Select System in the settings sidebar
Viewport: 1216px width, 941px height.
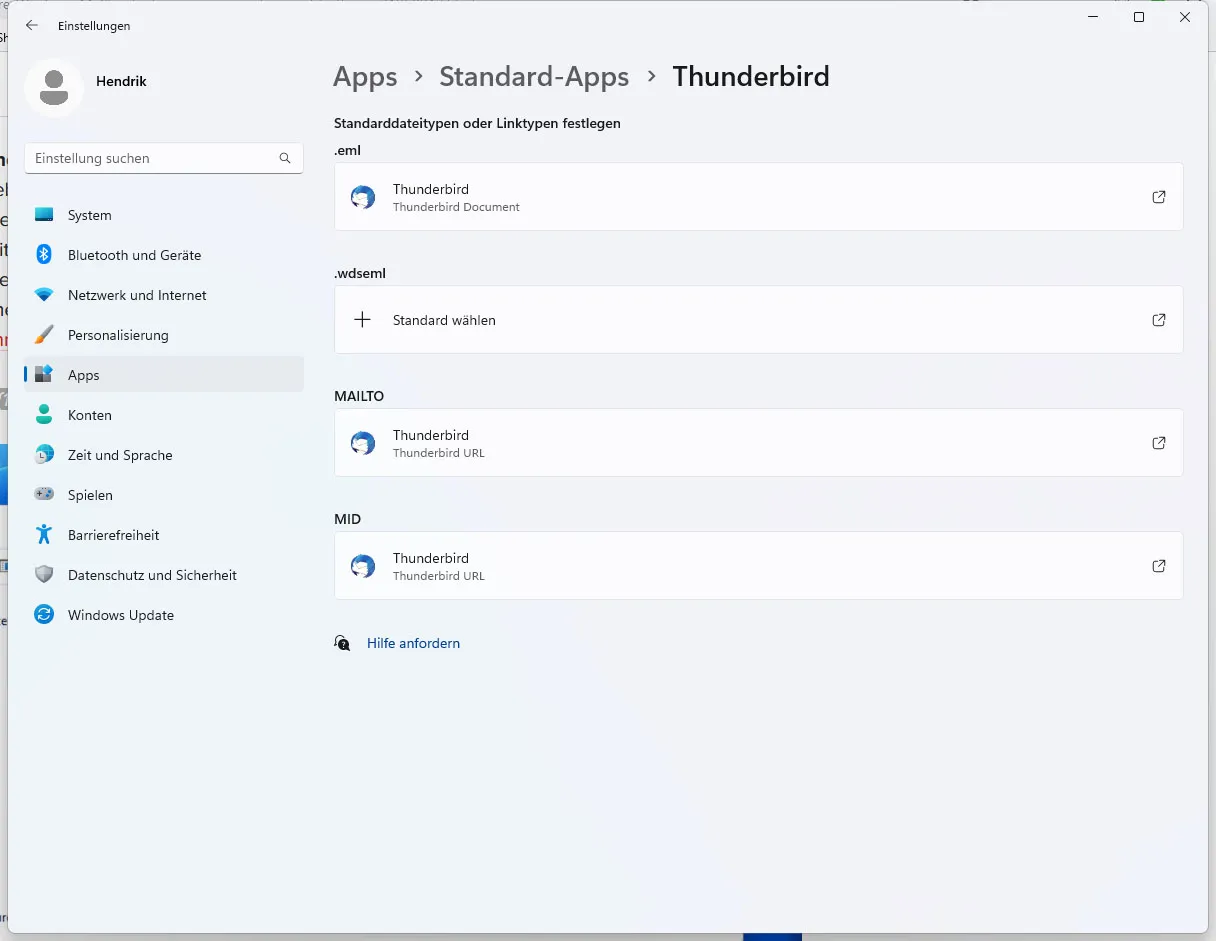[164, 215]
